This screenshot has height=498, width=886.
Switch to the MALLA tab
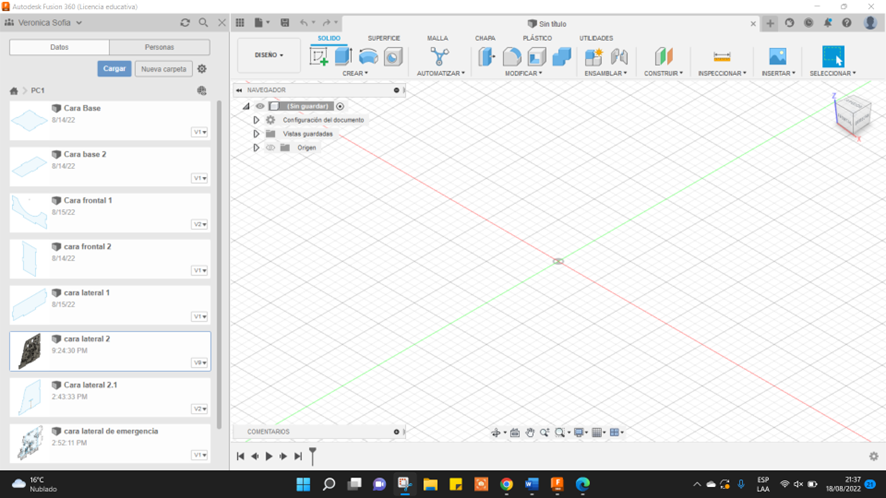437,38
